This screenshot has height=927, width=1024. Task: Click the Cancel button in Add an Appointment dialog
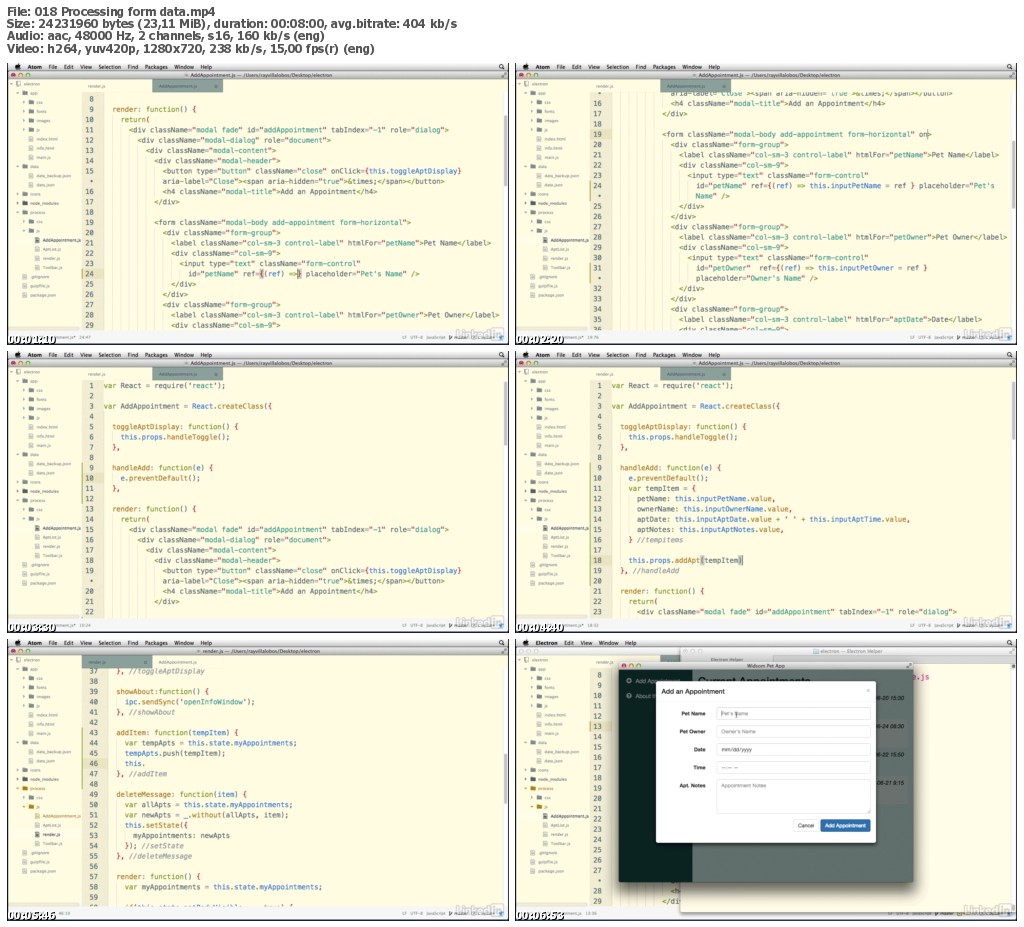pos(806,825)
